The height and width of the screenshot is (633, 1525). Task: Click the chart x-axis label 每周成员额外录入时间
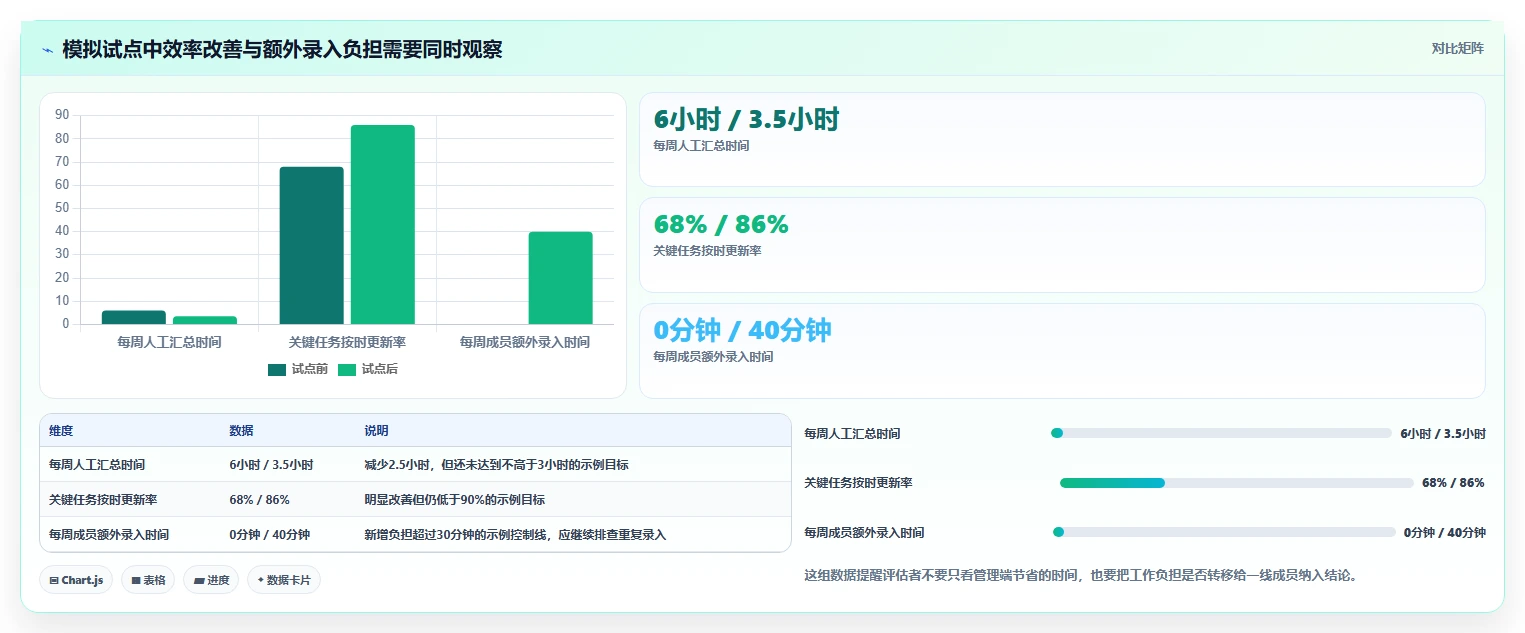pyautogui.click(x=525, y=342)
